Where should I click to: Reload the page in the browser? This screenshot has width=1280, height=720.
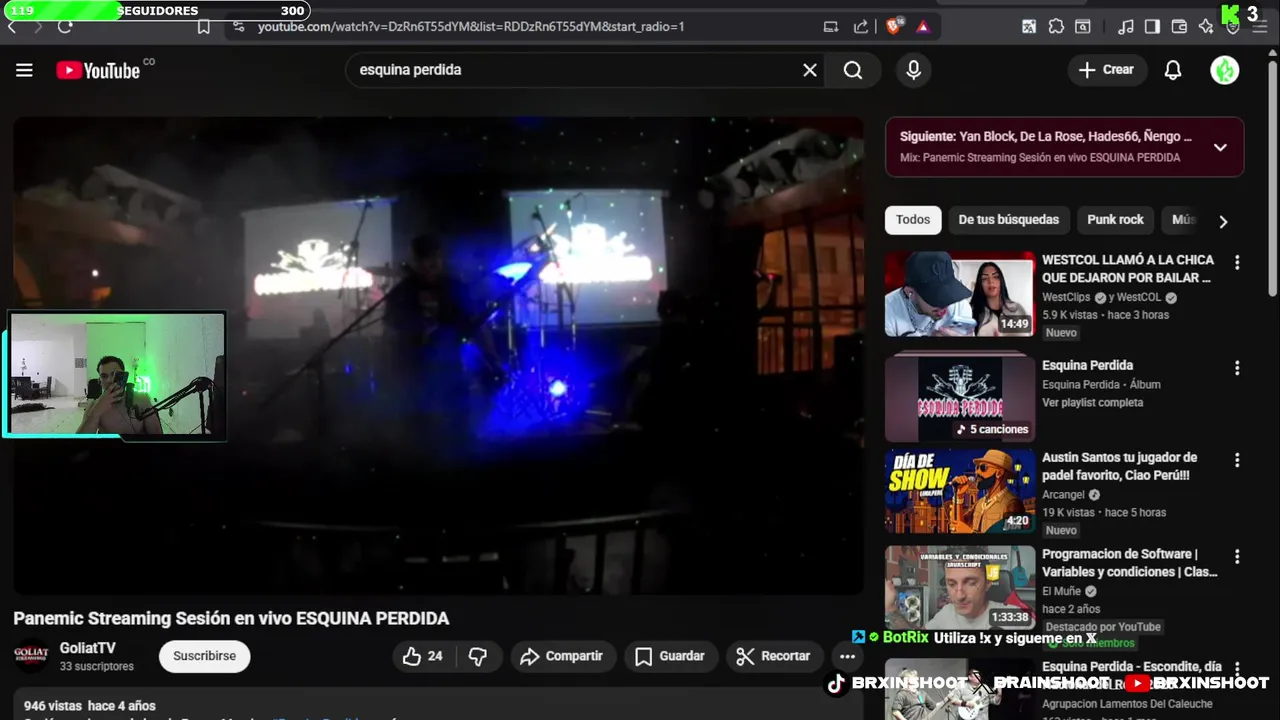(x=65, y=27)
